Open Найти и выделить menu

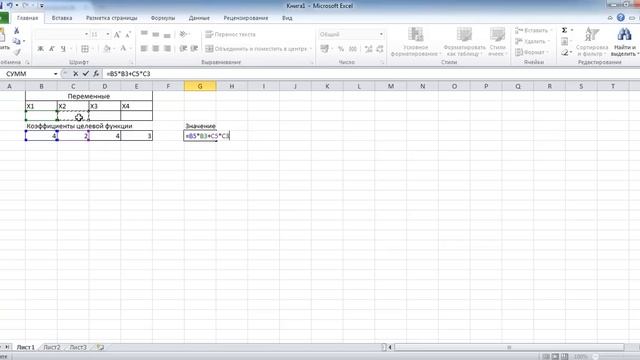pyautogui.click(x=624, y=42)
